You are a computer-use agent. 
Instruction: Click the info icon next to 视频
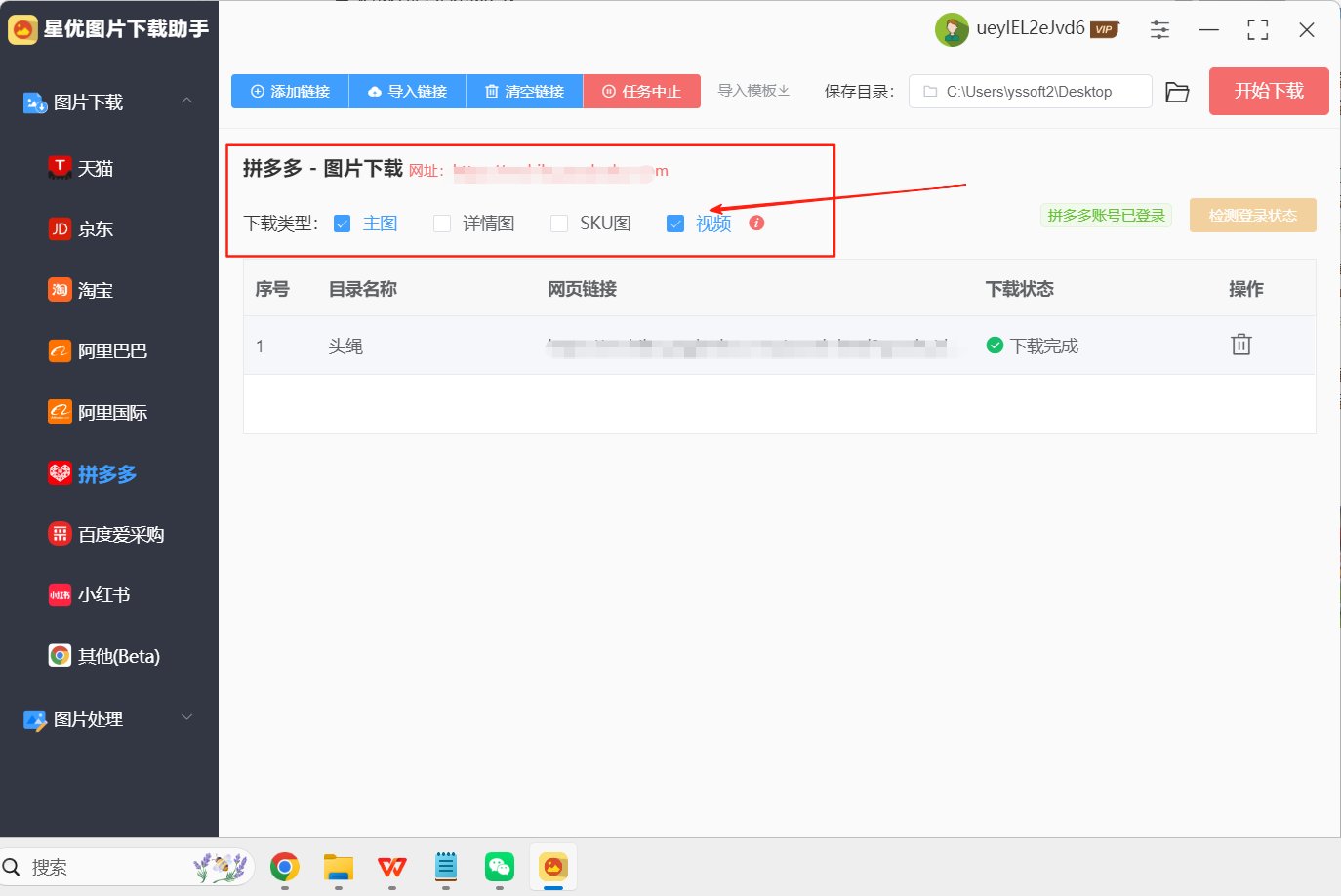756,223
